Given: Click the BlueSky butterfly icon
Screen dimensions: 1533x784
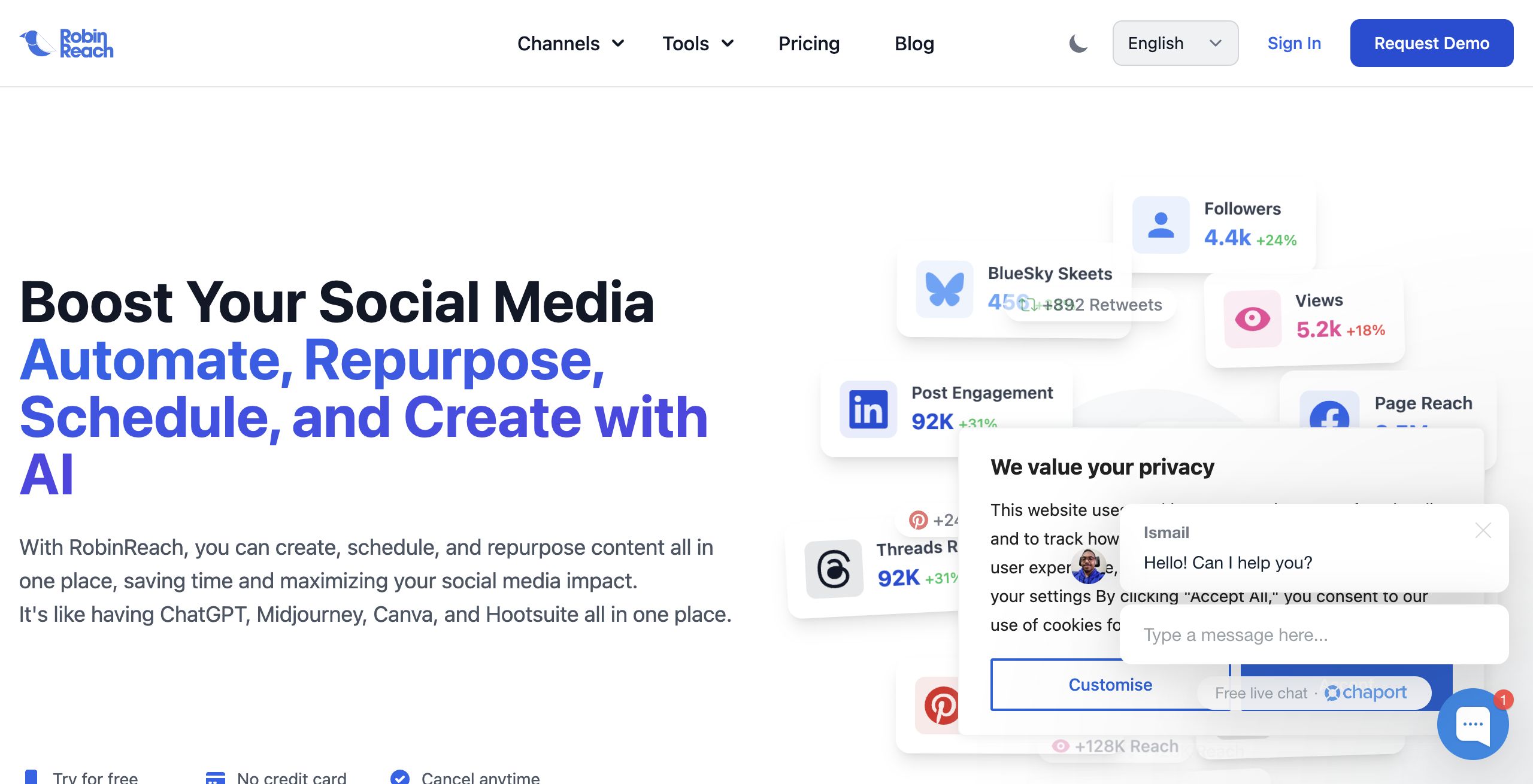Looking at the screenshot, I should coord(944,290).
